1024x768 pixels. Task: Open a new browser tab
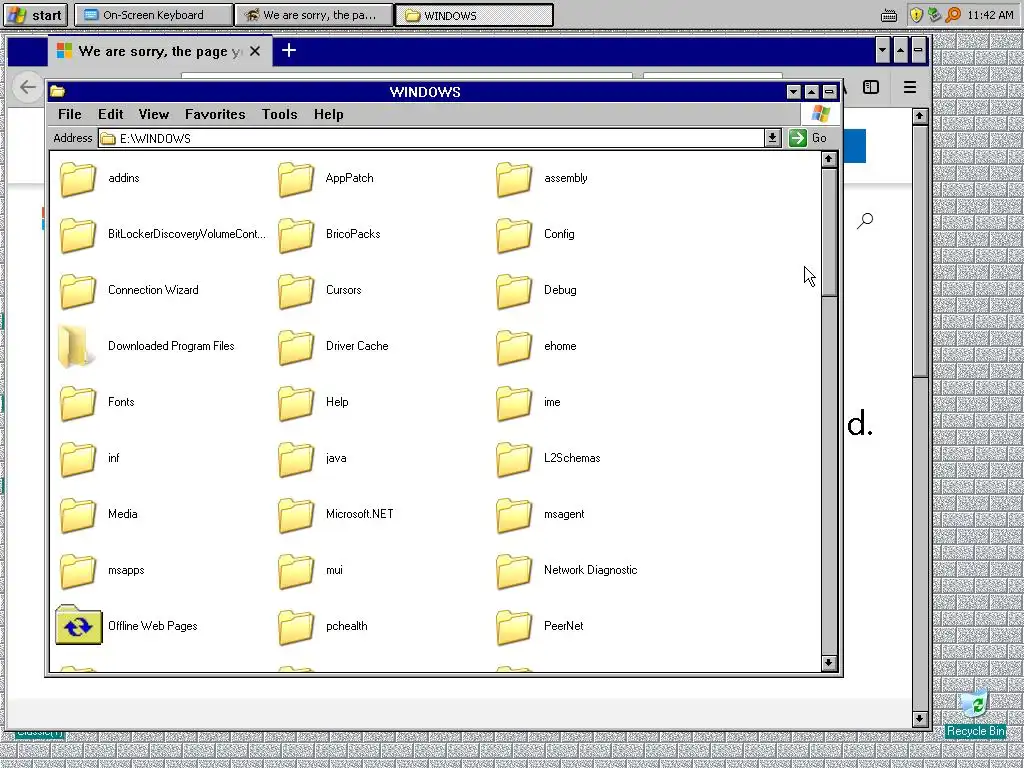coord(289,50)
